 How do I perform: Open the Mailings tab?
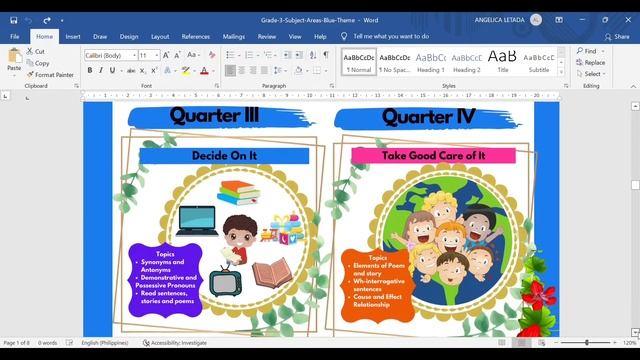tap(234, 36)
